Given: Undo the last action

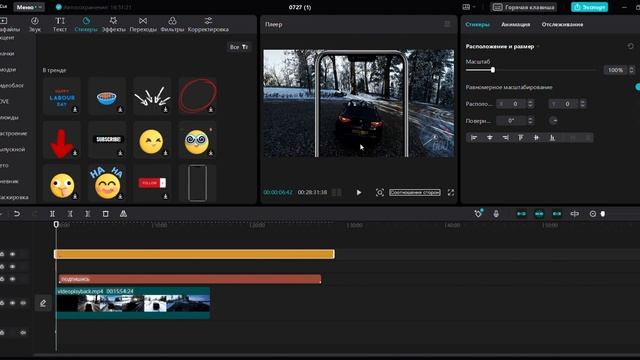Looking at the screenshot, I should (17, 213).
